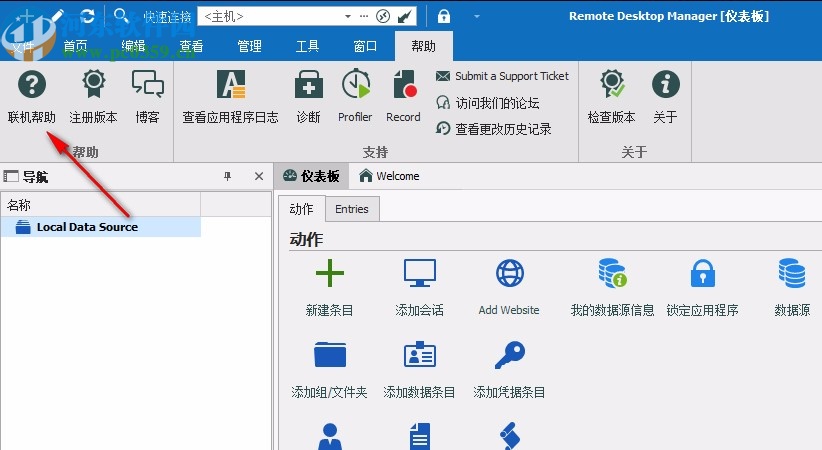Switch to the 管理 ribbon tab
The width and height of the screenshot is (822, 450).
tap(249, 46)
